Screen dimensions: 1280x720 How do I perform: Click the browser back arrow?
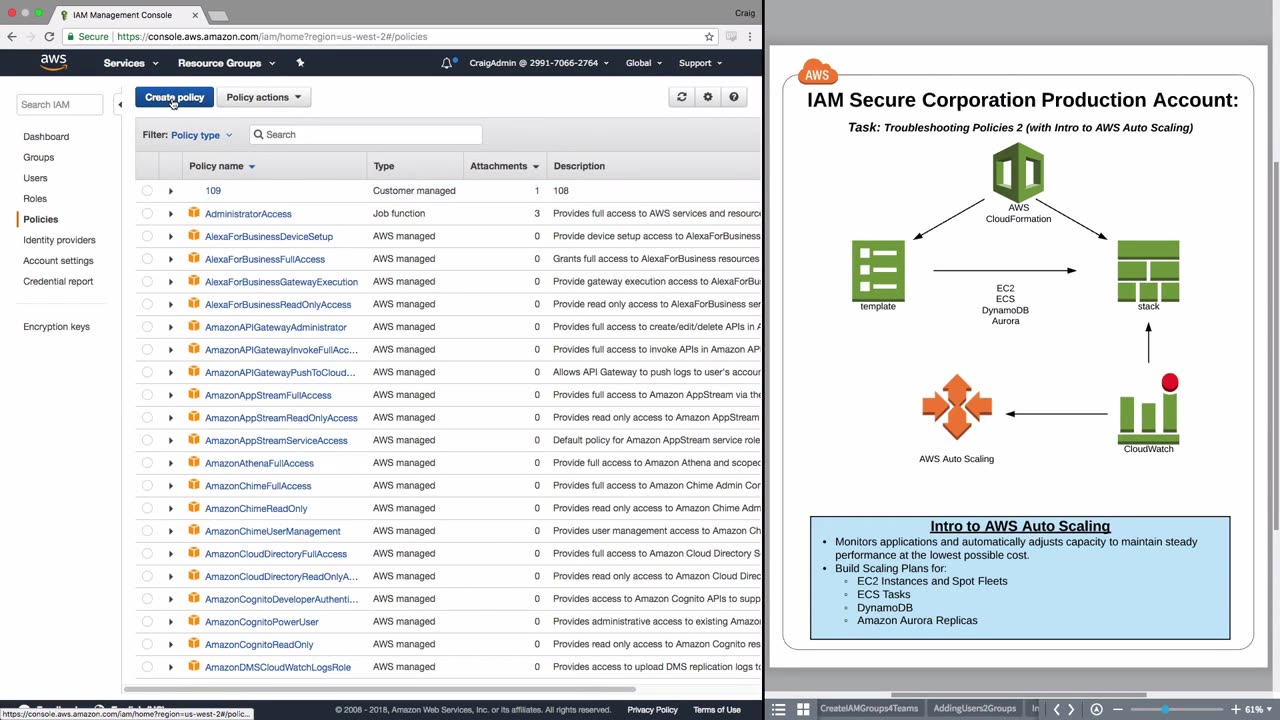tap(12, 37)
